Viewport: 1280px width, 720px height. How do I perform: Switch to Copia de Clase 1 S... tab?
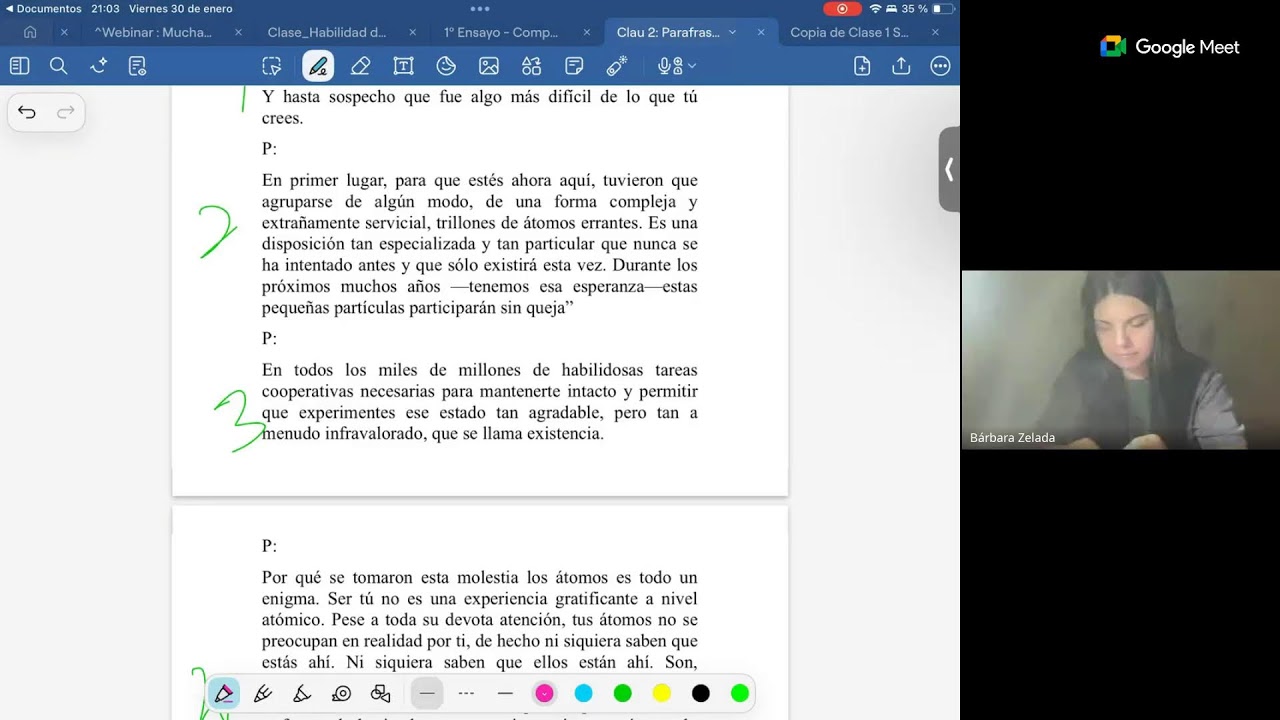(849, 32)
